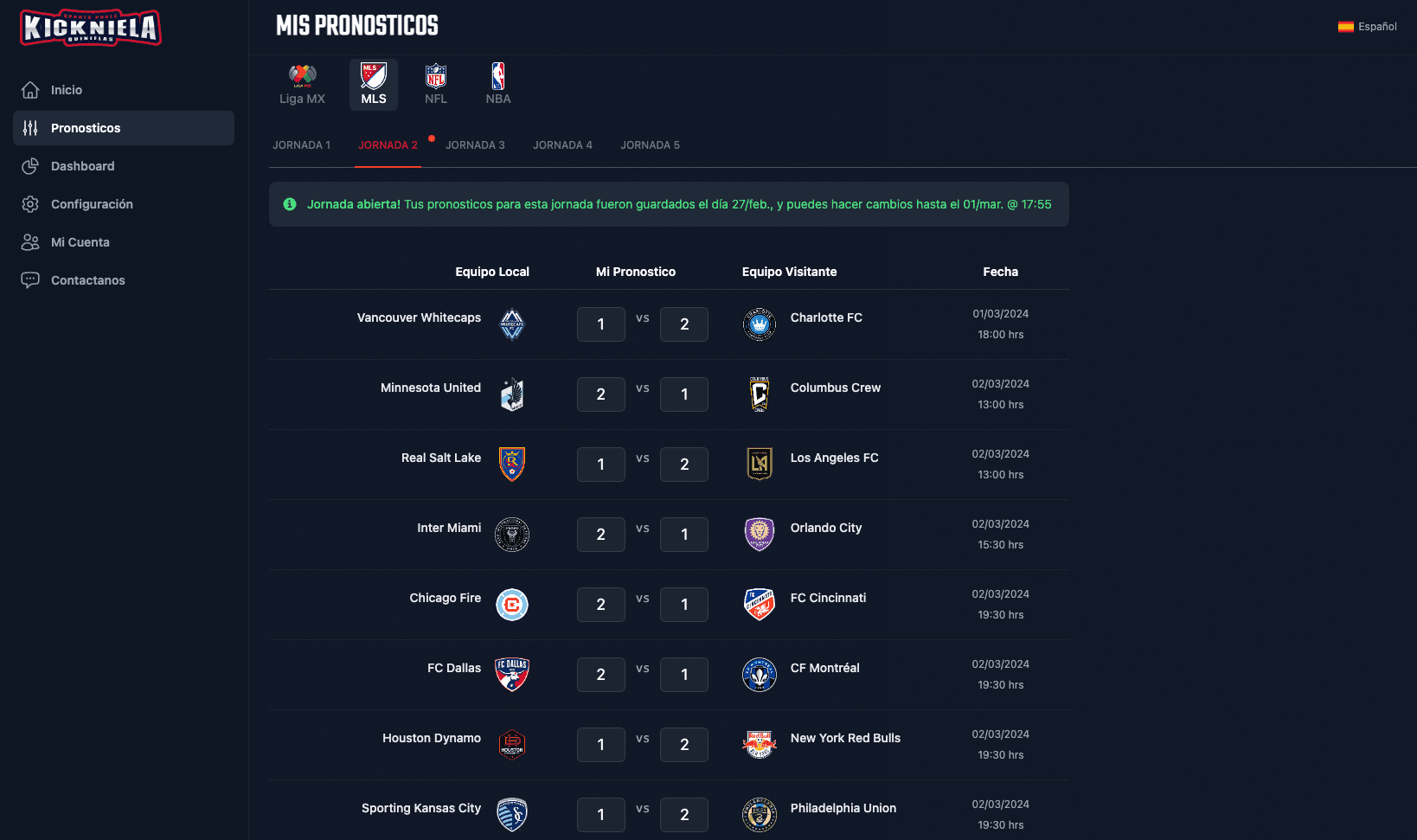Edit Vancouver Whitecaps home score field
This screenshot has height=840, width=1417.
(x=601, y=324)
